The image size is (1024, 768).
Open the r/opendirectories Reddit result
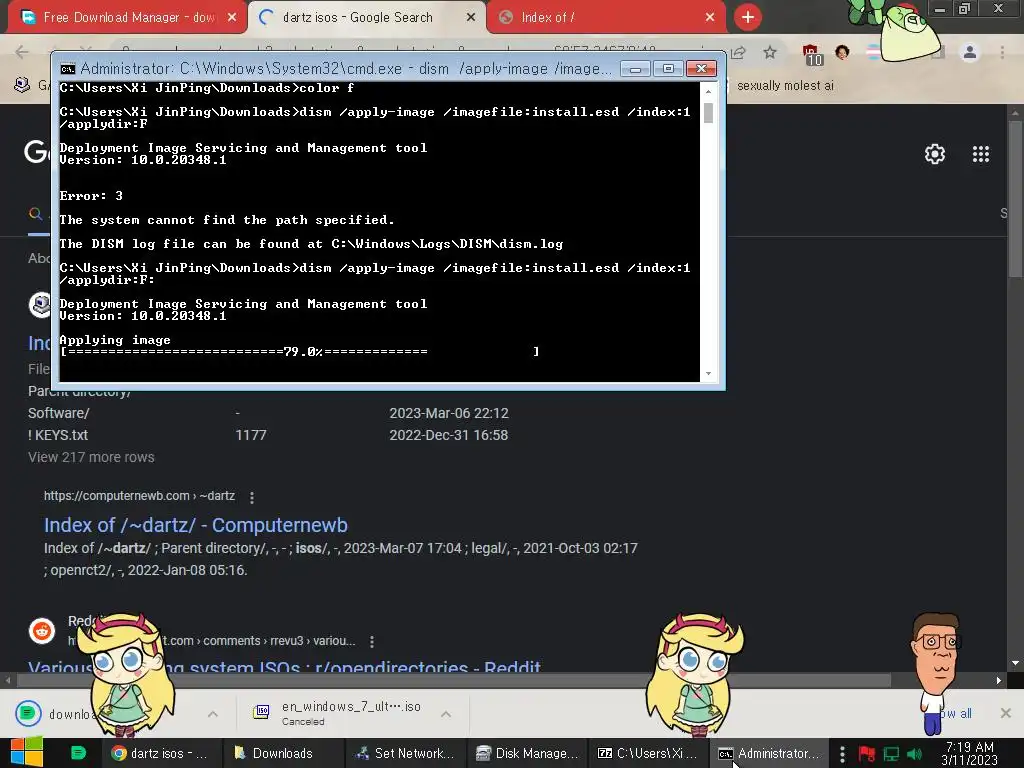click(x=285, y=667)
